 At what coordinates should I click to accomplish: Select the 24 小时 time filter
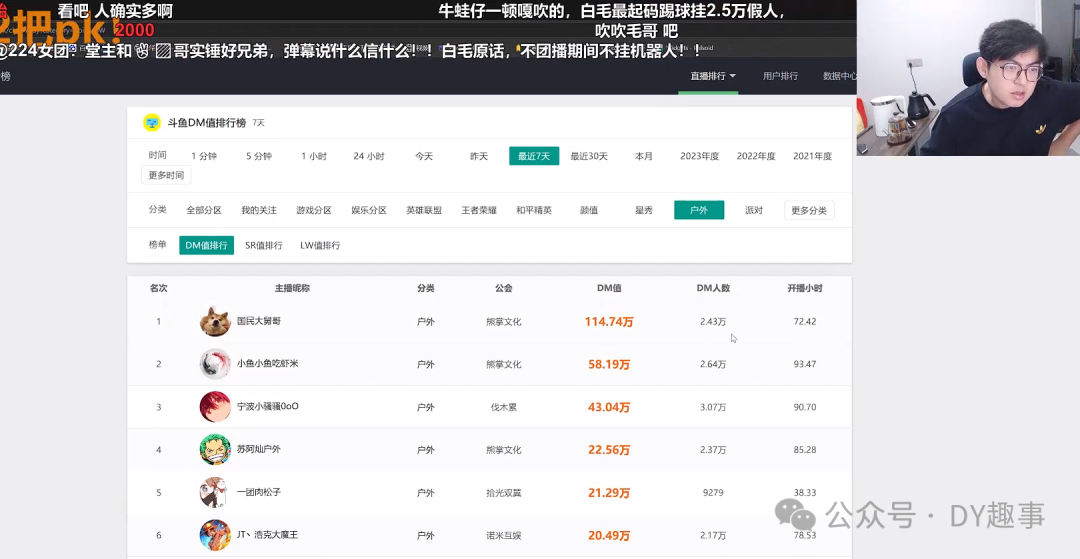click(369, 156)
